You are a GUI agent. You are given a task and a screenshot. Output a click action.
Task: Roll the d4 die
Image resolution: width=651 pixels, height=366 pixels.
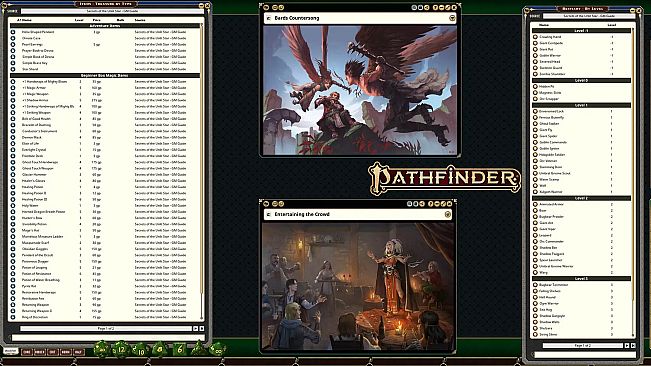tap(198, 349)
